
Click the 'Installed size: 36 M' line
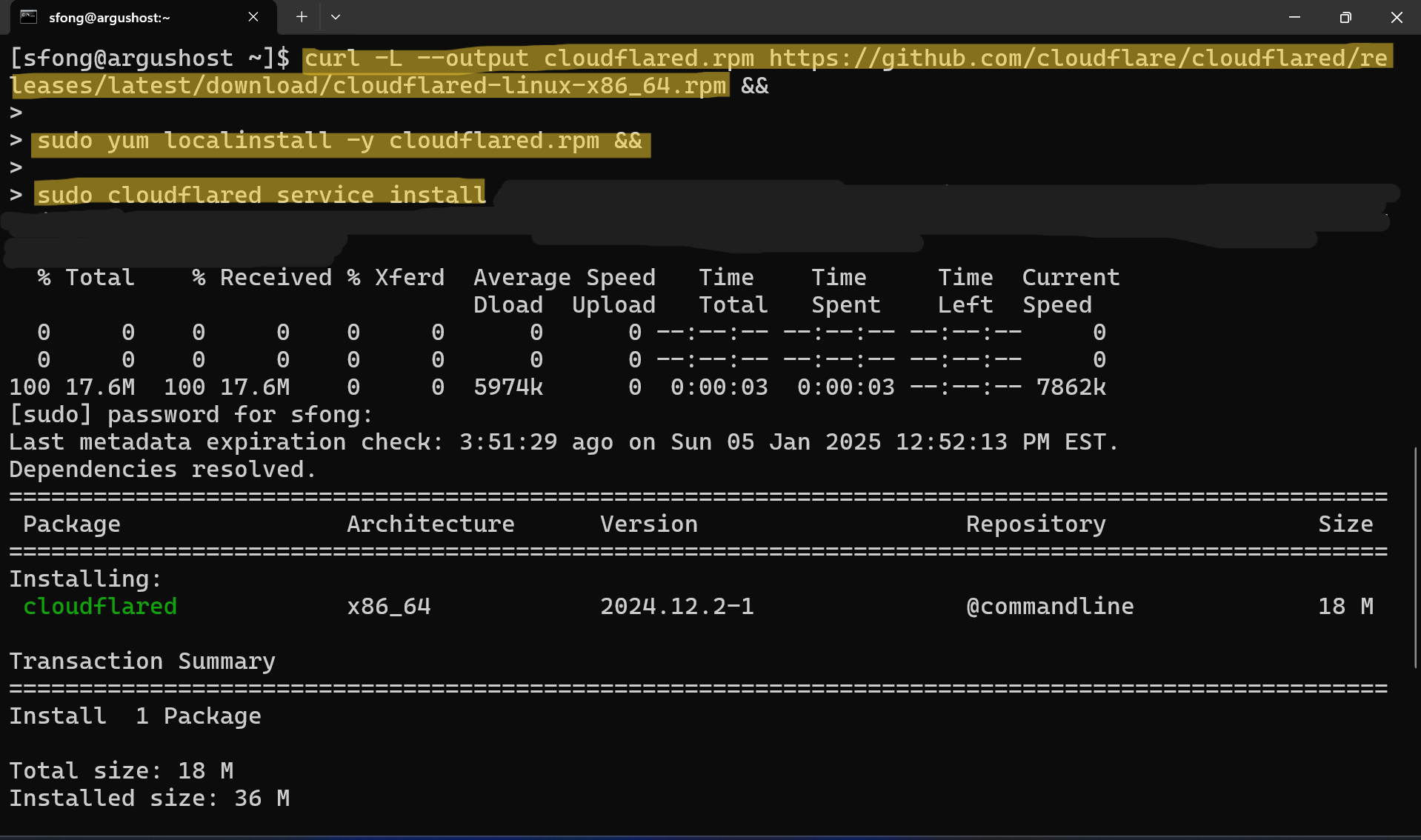150,799
